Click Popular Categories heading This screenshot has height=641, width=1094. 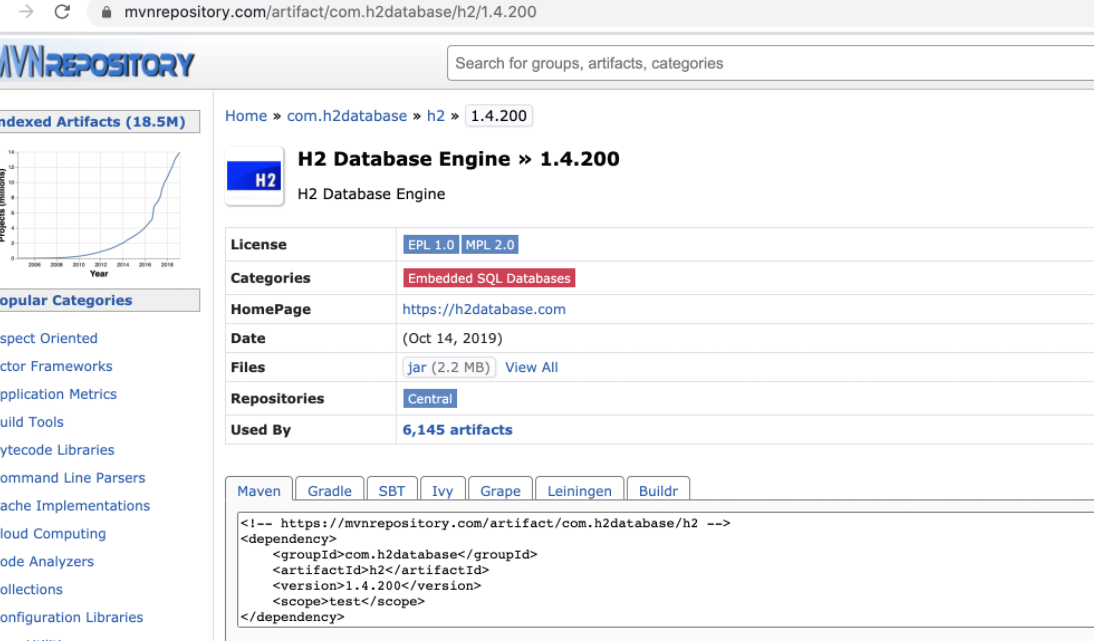66,301
